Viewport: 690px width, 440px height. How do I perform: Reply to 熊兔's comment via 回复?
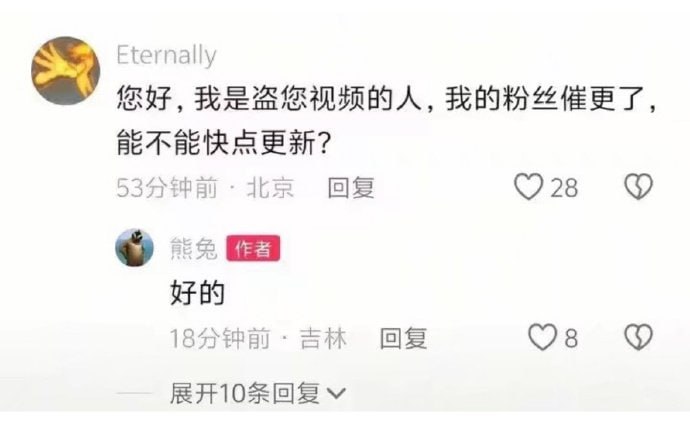[x=404, y=338]
